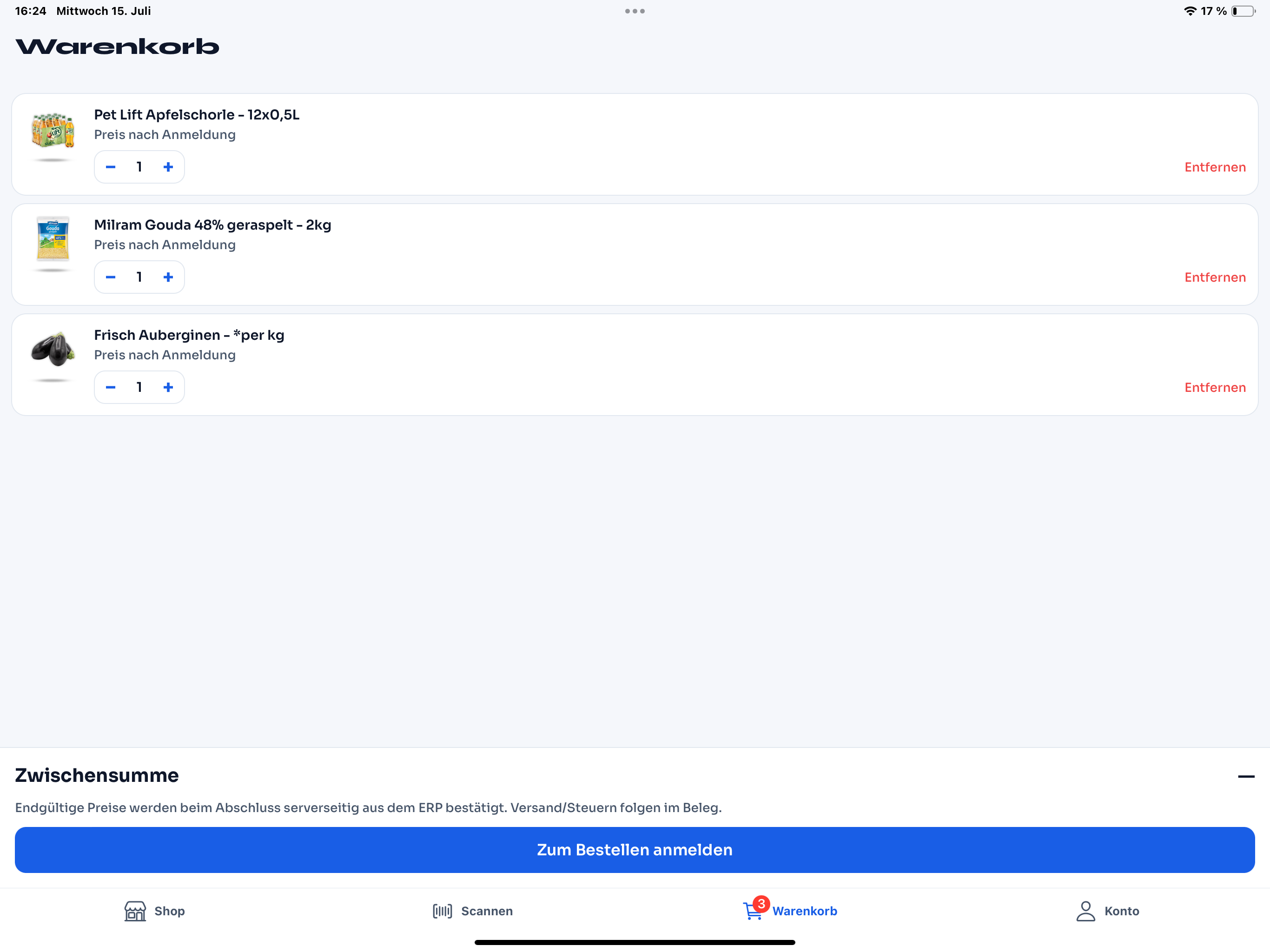Image resolution: width=1270 pixels, height=952 pixels.
Task: Tap the 16:24 clock in status bar
Action: click(30, 11)
